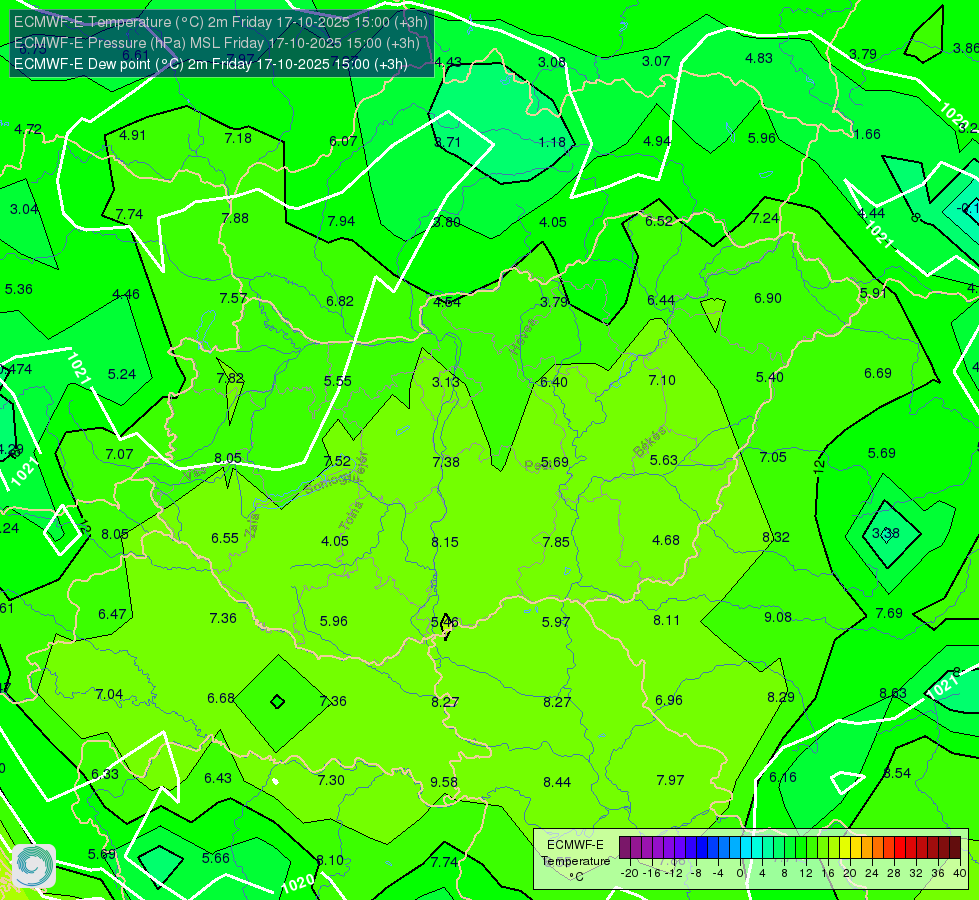Click the Heves county name
The height and width of the screenshot is (900, 979).
[x=523, y=336]
